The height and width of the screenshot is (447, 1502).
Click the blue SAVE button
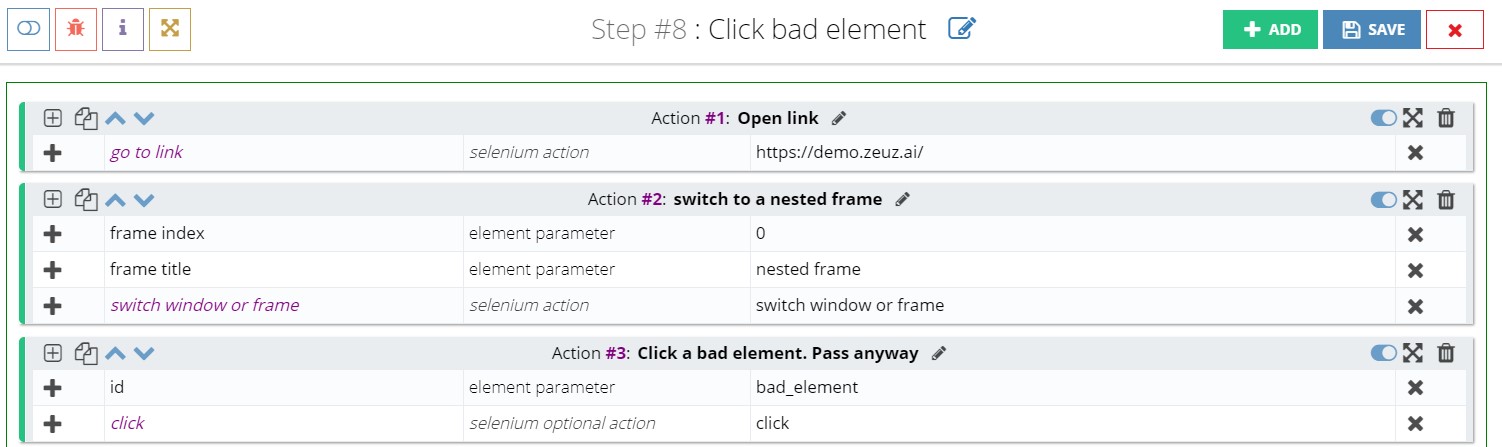pyautogui.click(x=1372, y=30)
